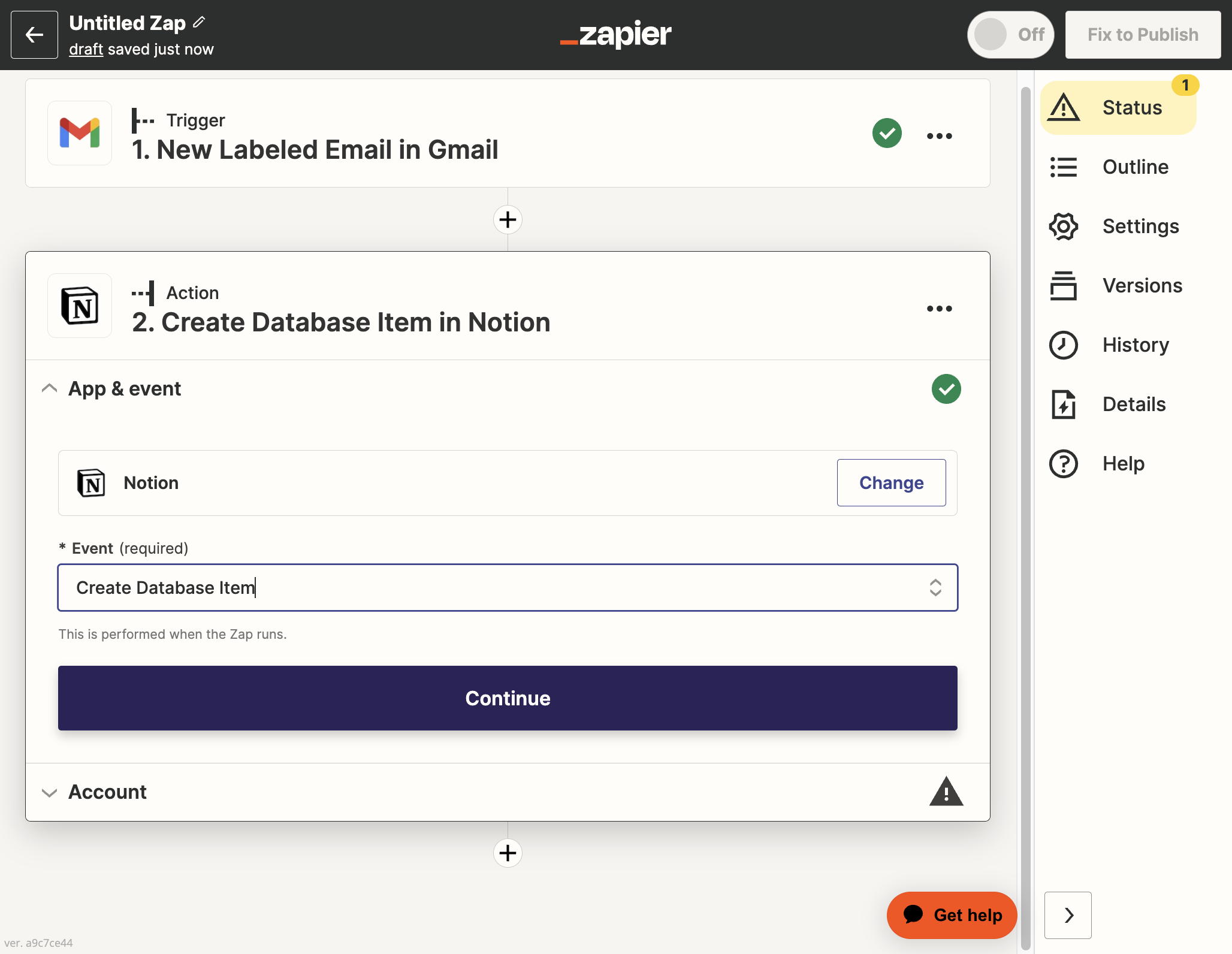Click the Continue button
1232x954 pixels.
coord(508,698)
